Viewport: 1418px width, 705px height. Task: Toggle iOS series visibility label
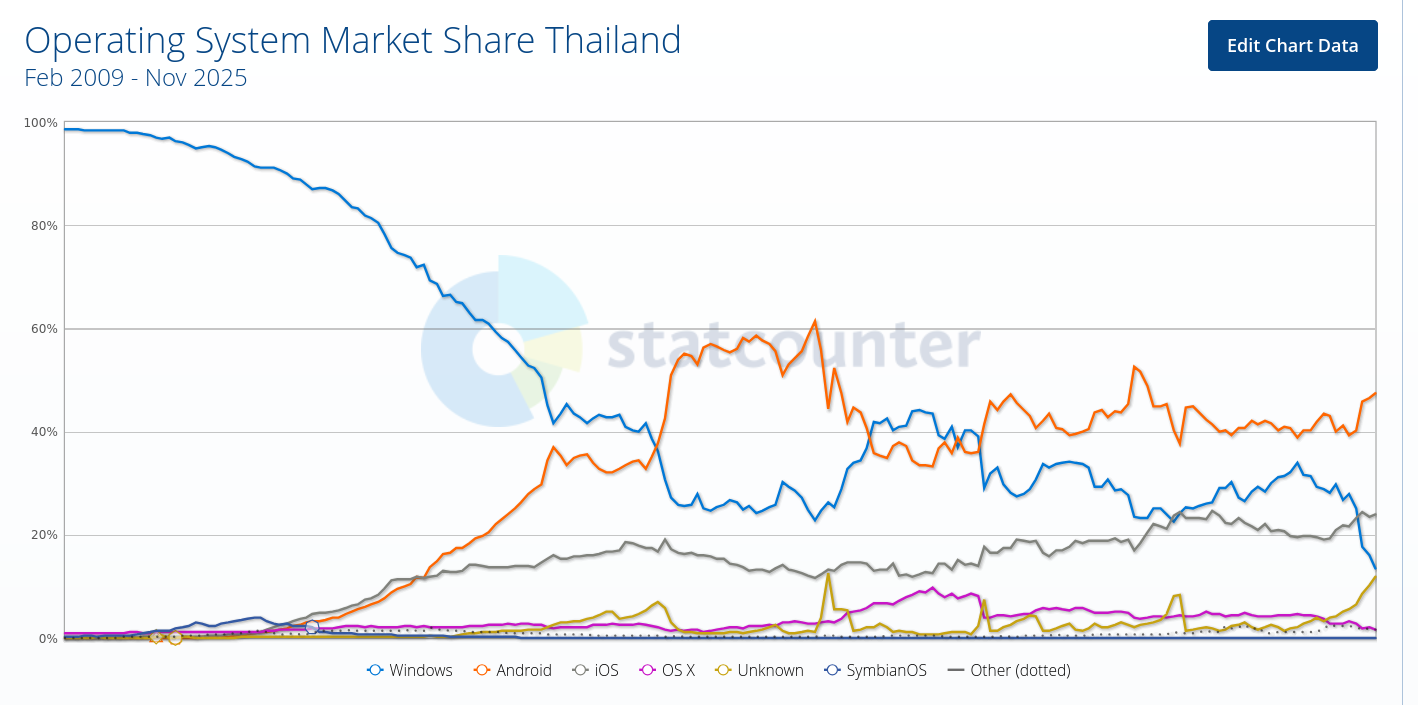tap(606, 670)
